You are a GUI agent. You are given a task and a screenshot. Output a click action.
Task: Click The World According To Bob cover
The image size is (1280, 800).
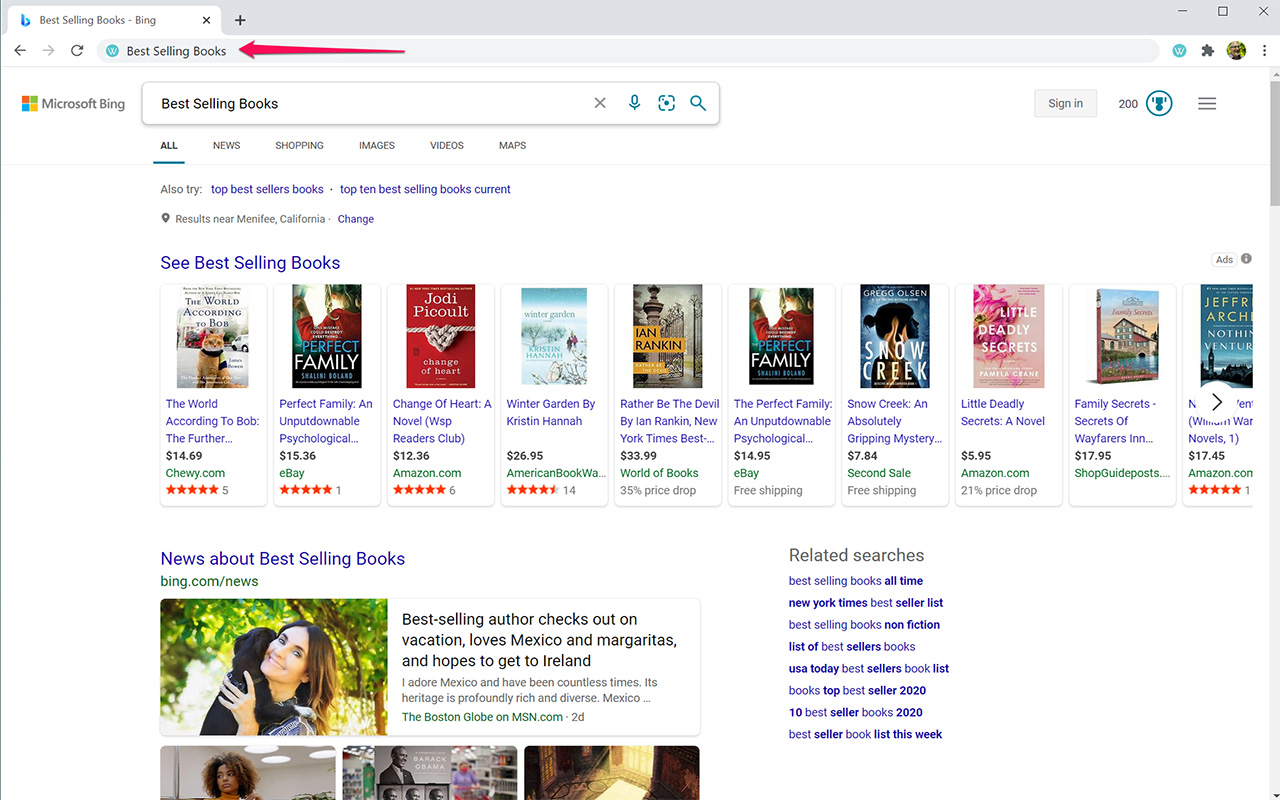pos(213,337)
